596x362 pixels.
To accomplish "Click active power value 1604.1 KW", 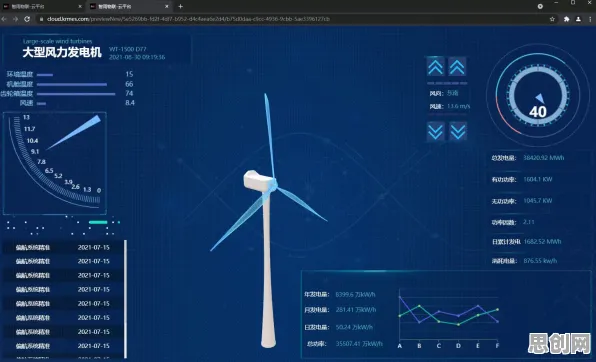I will pos(538,179).
